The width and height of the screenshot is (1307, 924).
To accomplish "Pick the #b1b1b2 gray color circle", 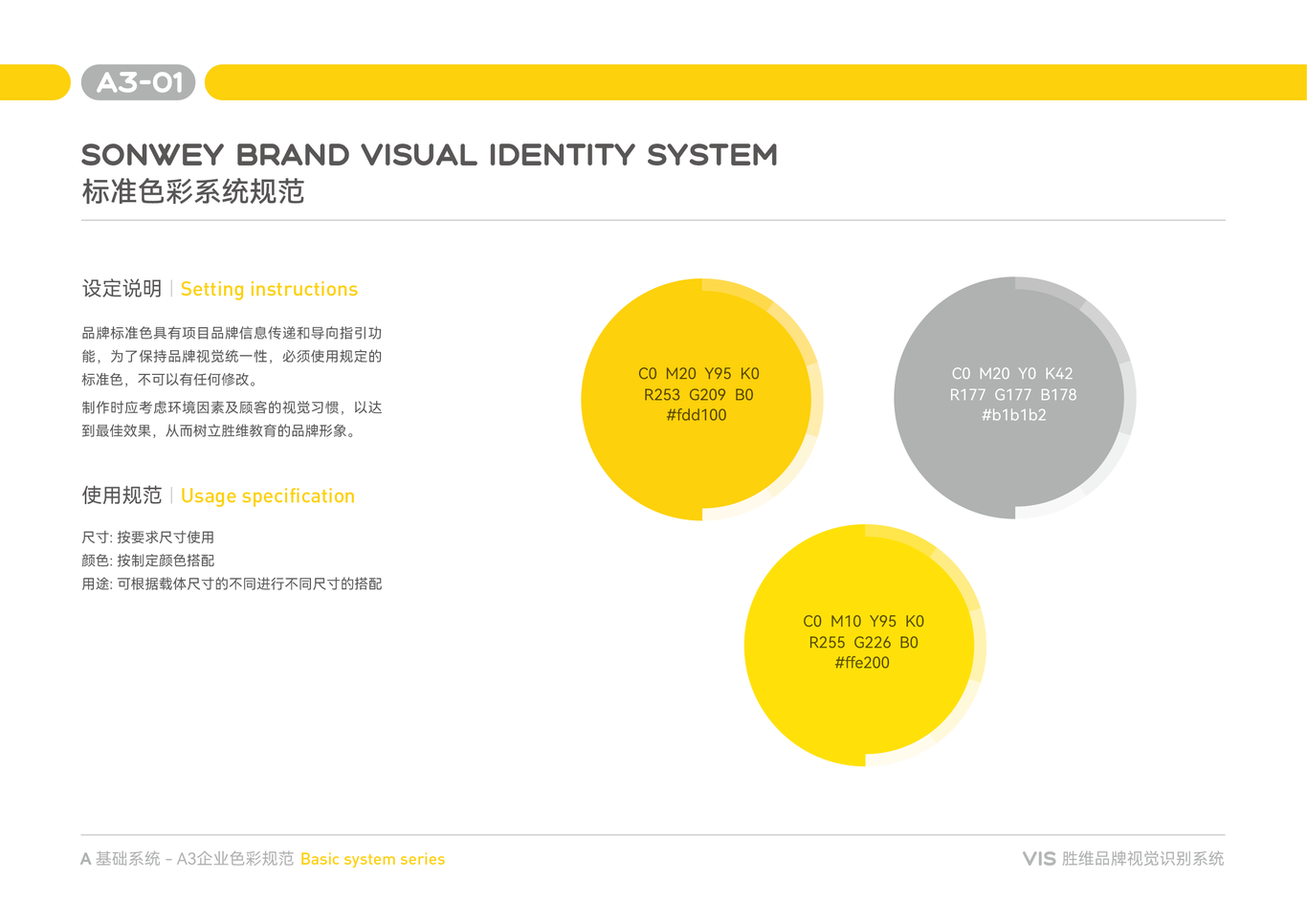I will click(x=1014, y=398).
